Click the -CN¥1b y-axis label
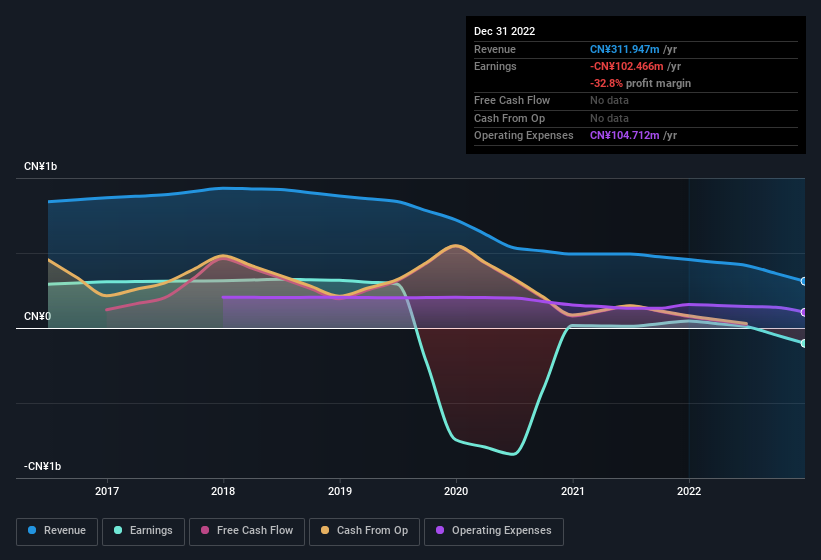Viewport: 821px width, 560px height. [x=42, y=466]
